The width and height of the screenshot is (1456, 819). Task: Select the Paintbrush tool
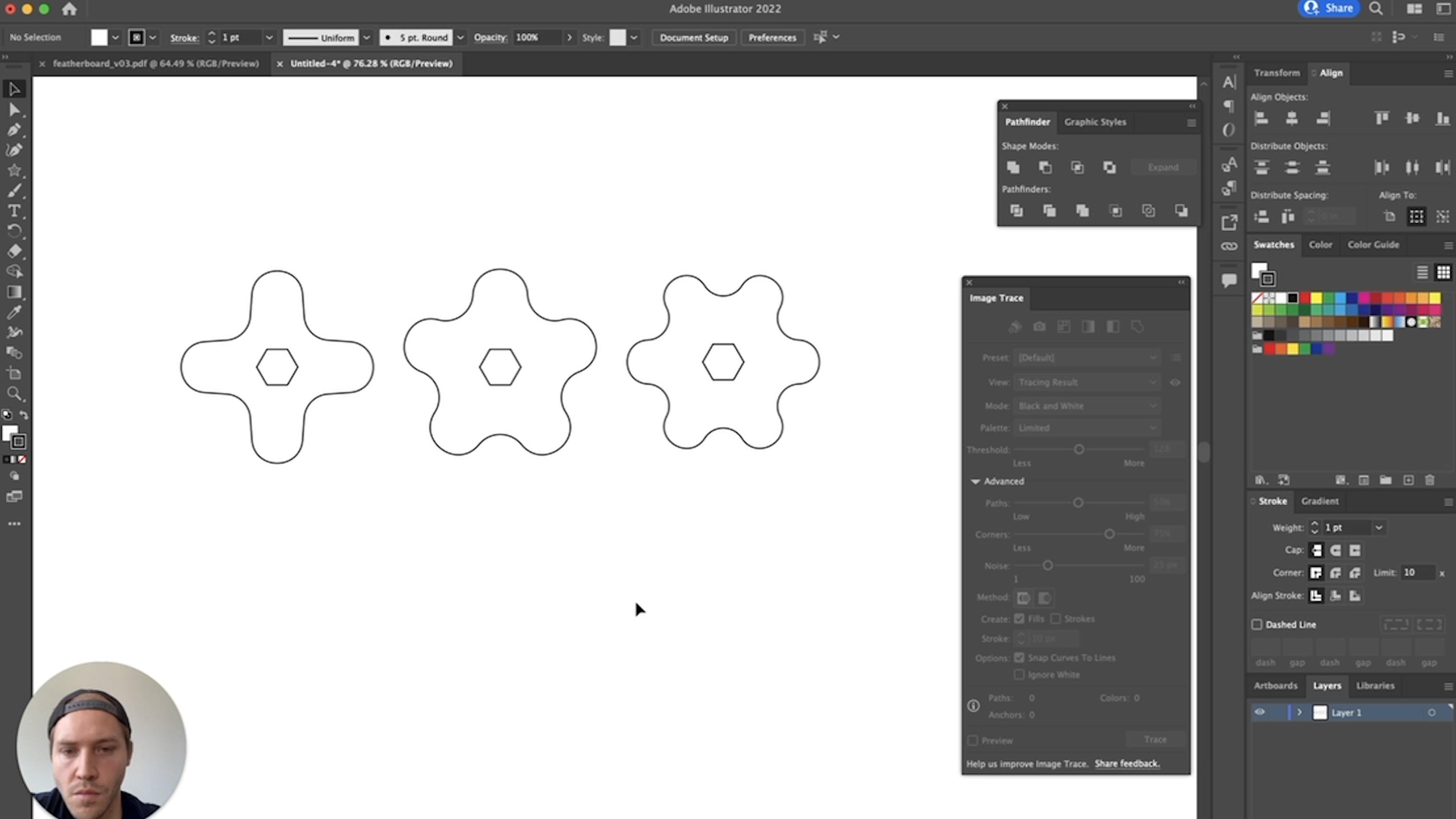tap(14, 190)
